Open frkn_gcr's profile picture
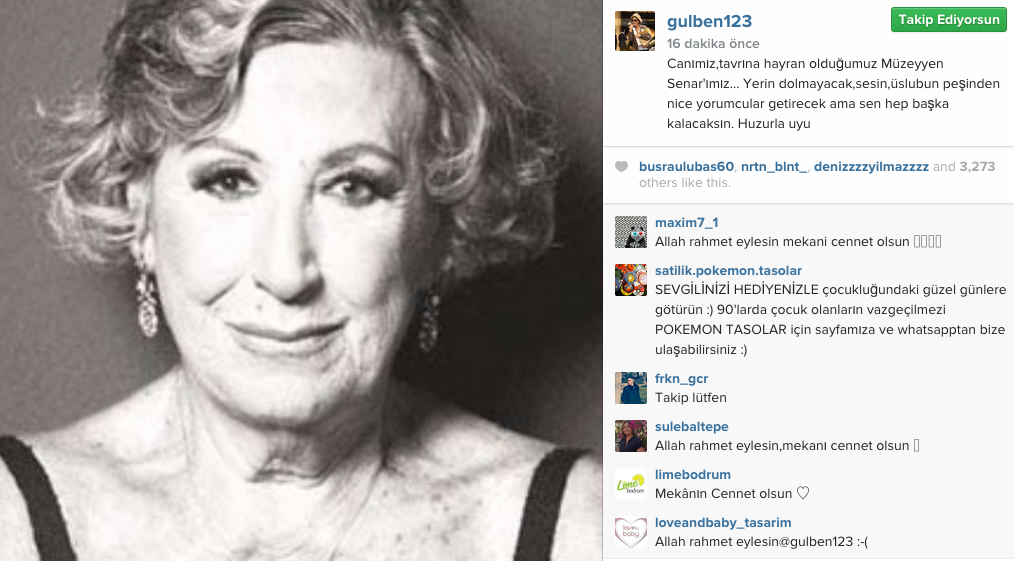 631,388
